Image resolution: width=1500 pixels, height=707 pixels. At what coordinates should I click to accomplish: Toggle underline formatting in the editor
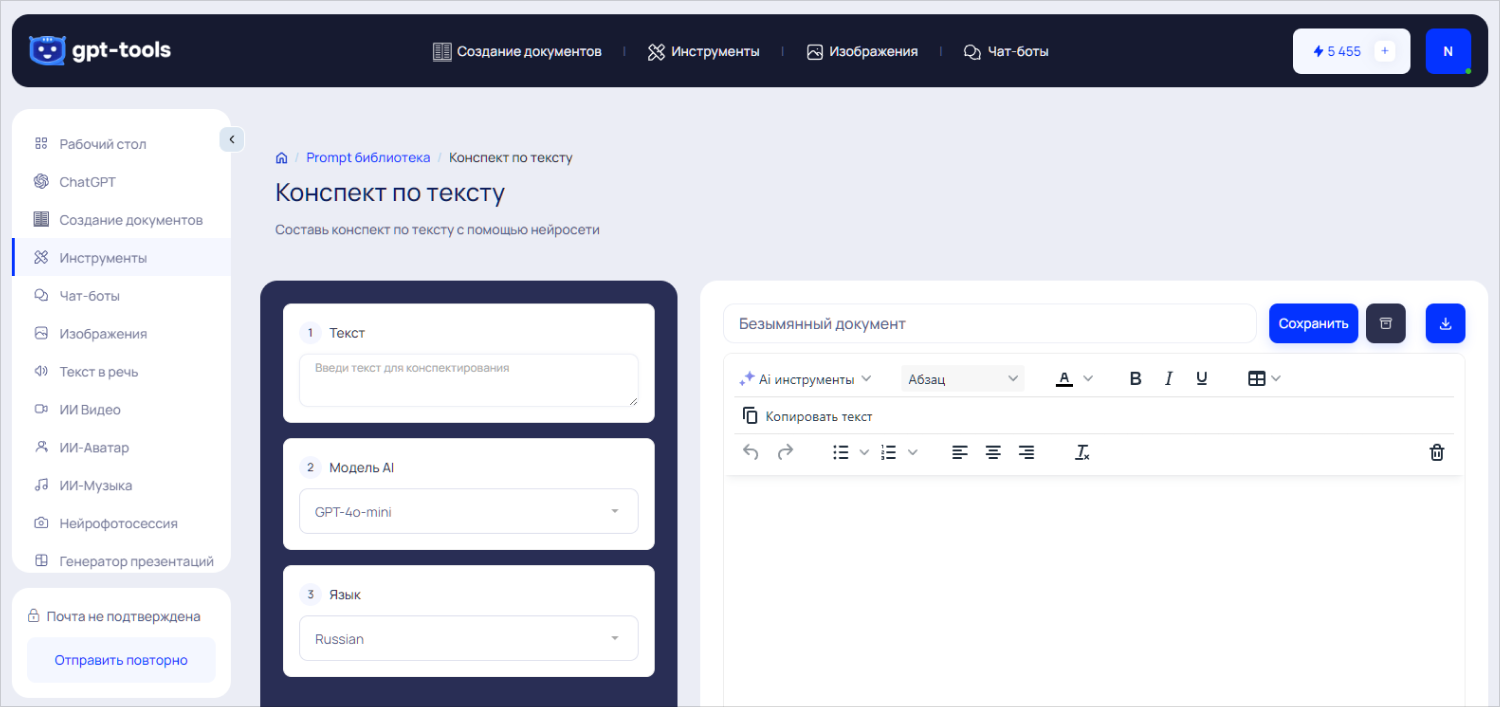pos(1201,378)
